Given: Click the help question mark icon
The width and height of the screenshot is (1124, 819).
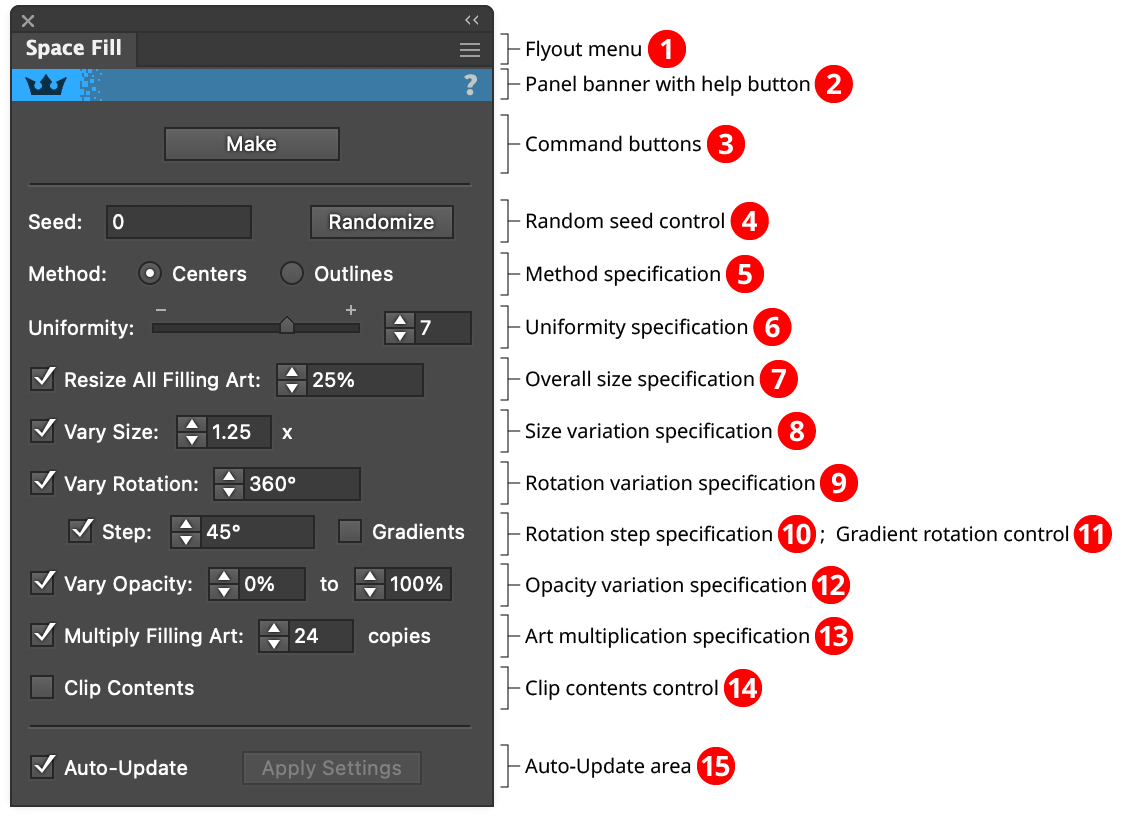Looking at the screenshot, I should pos(470,85).
